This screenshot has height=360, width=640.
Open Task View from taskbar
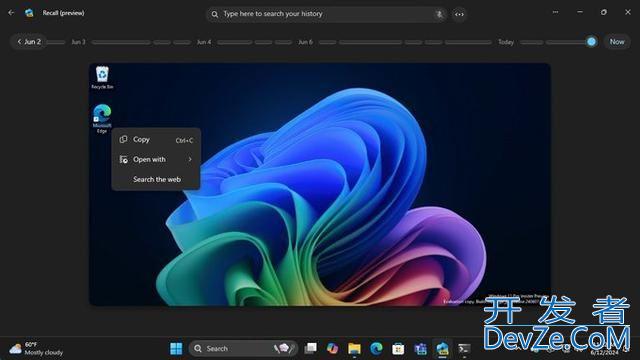click(x=311, y=349)
